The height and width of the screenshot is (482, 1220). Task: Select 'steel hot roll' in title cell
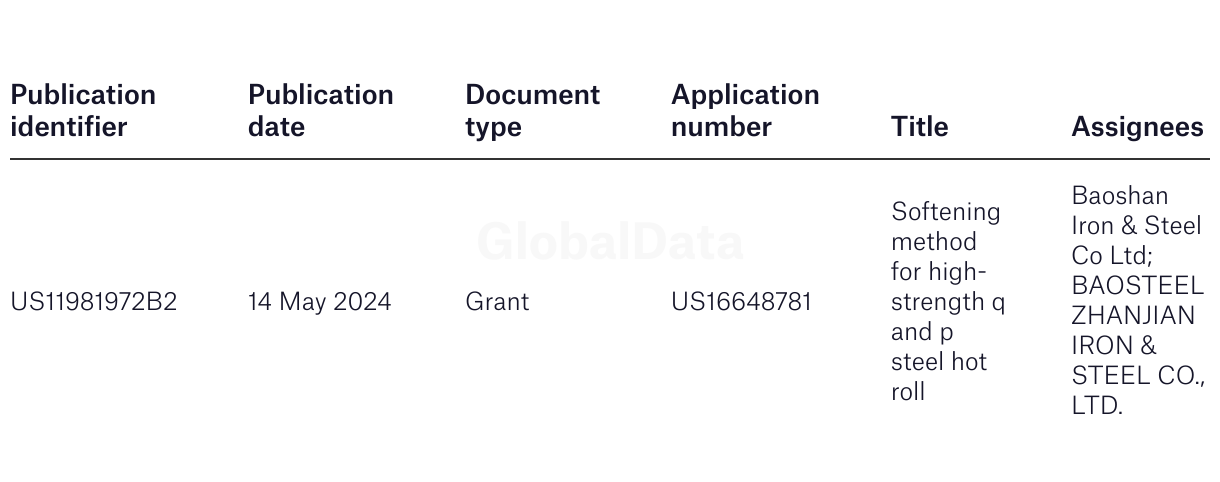click(x=939, y=376)
